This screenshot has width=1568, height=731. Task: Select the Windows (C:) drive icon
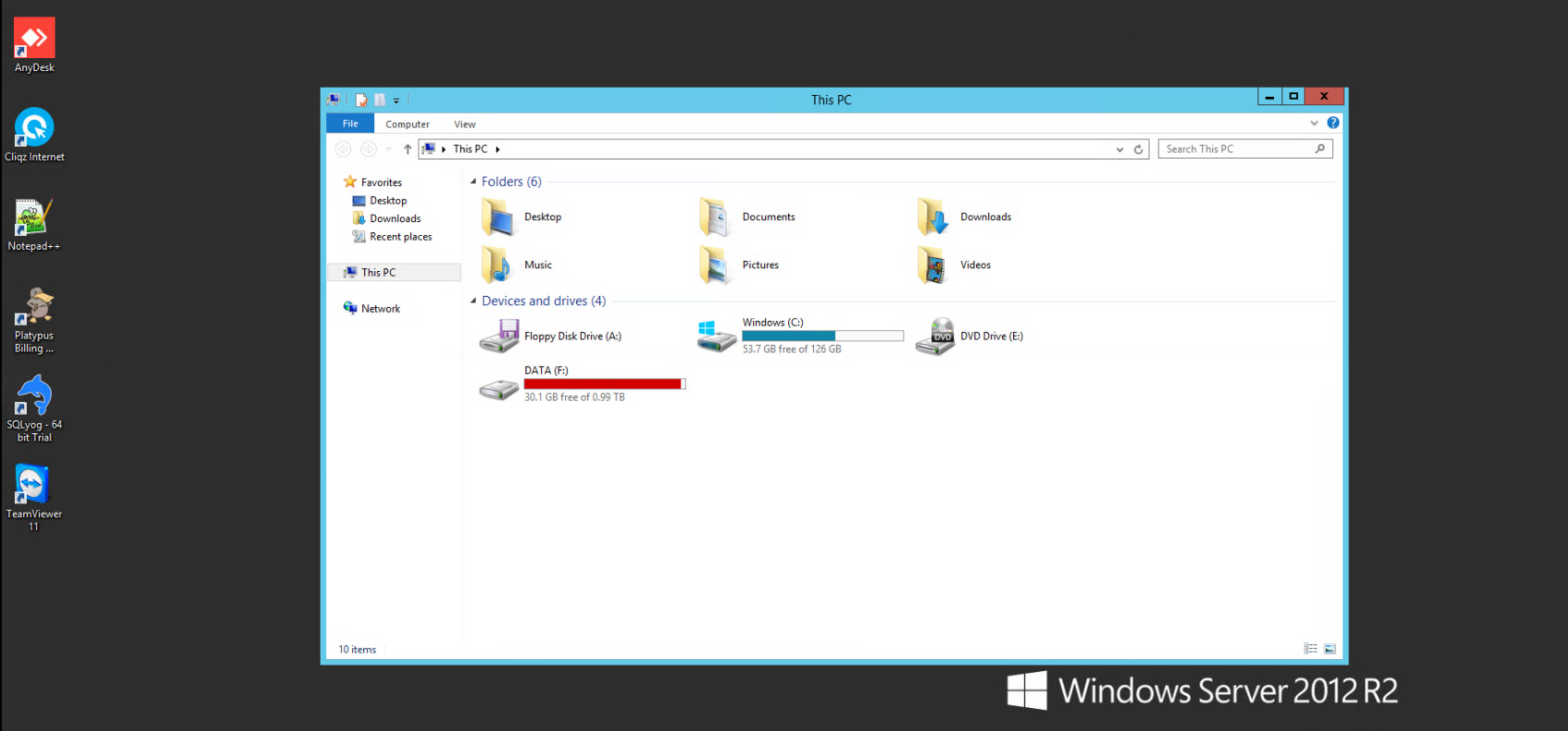(x=716, y=336)
